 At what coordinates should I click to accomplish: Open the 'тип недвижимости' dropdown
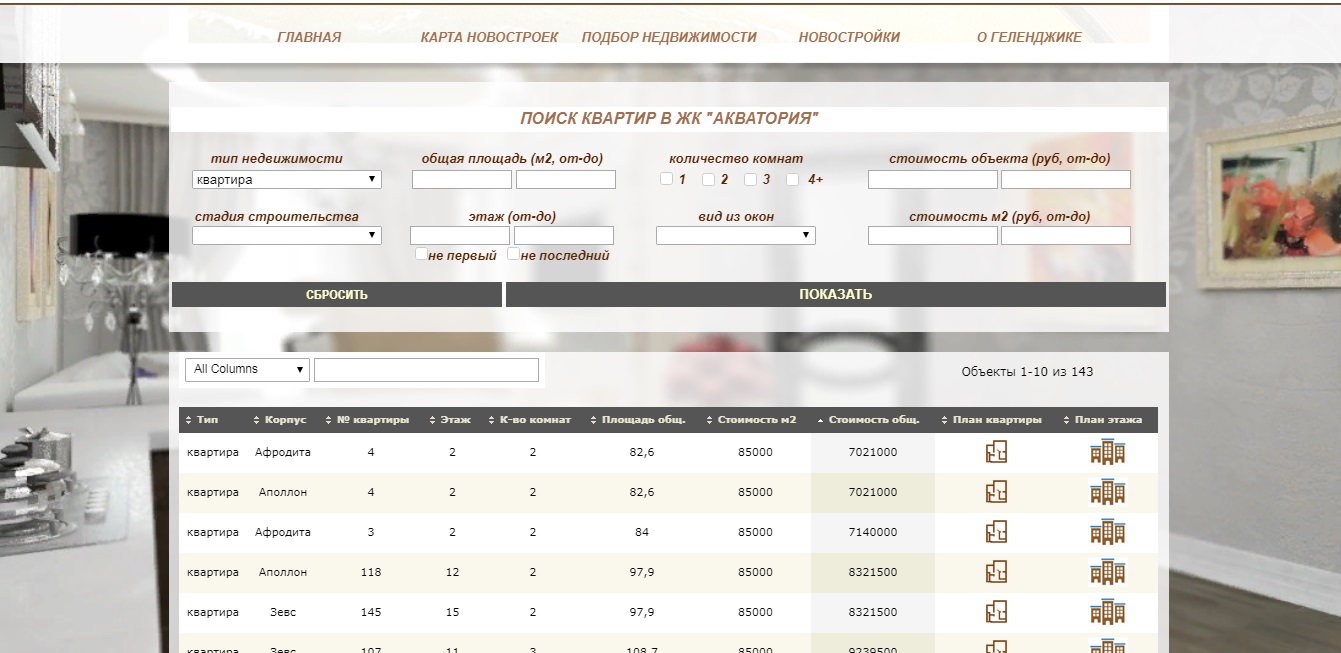pyautogui.click(x=287, y=180)
